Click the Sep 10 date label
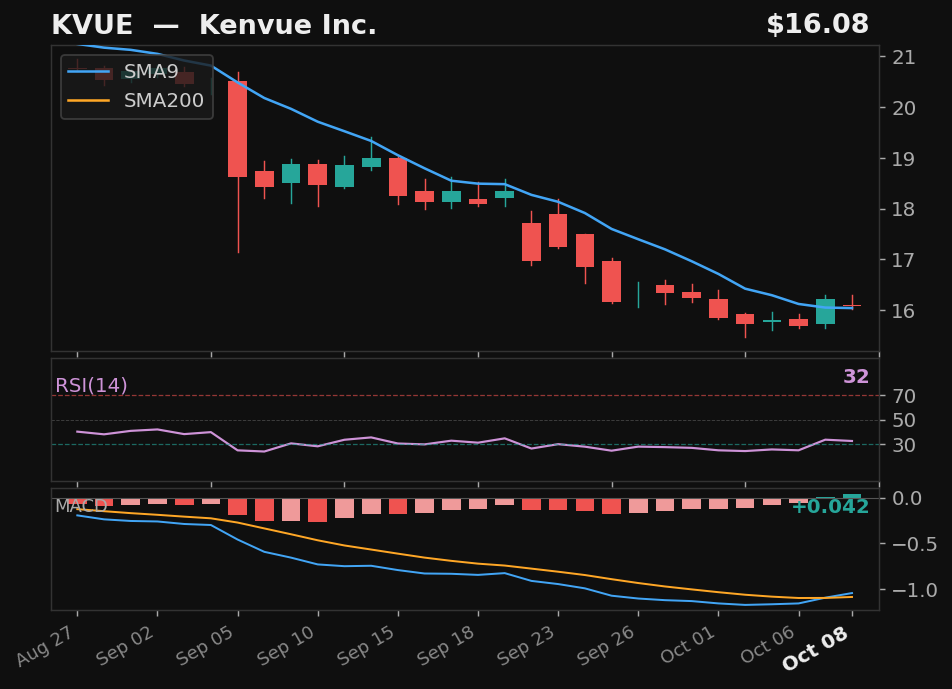Viewport: 952px width, 689px height. pyautogui.click(x=285, y=645)
